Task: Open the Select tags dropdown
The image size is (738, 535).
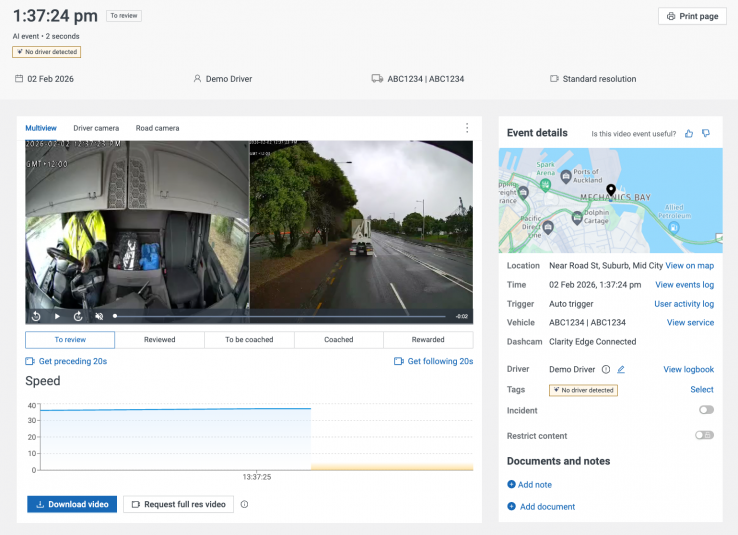Action: [x=702, y=390]
